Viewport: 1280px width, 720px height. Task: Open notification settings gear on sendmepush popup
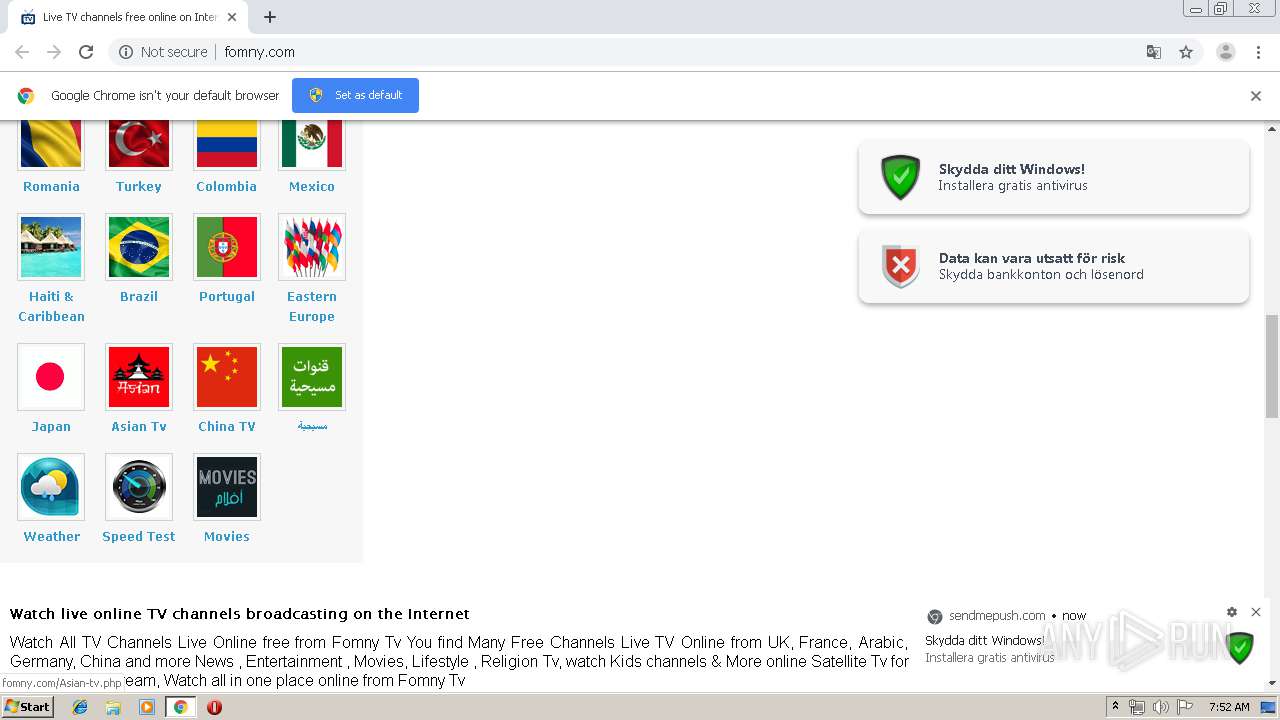[x=1232, y=612]
